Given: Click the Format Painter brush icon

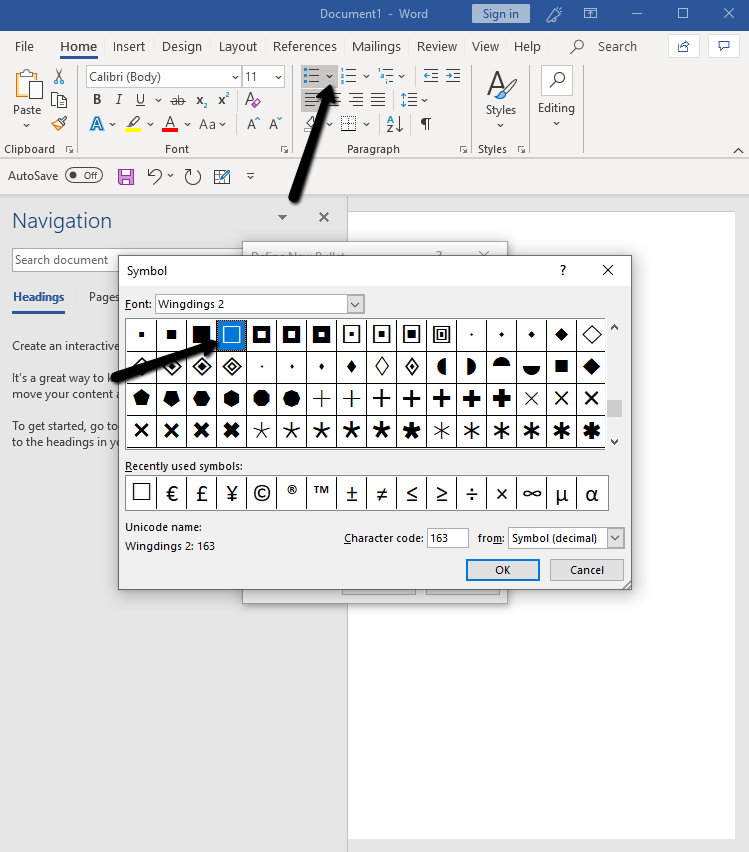Looking at the screenshot, I should tap(59, 124).
